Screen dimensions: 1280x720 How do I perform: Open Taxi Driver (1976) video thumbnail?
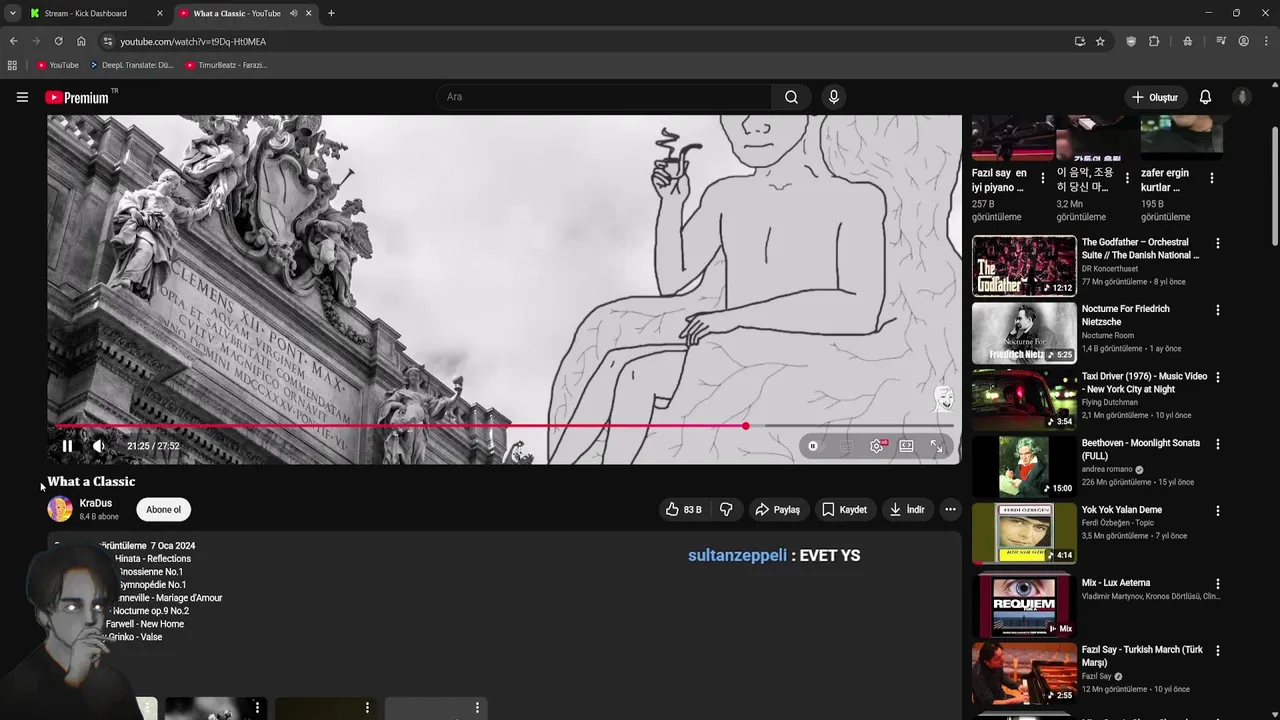pyautogui.click(x=1024, y=399)
